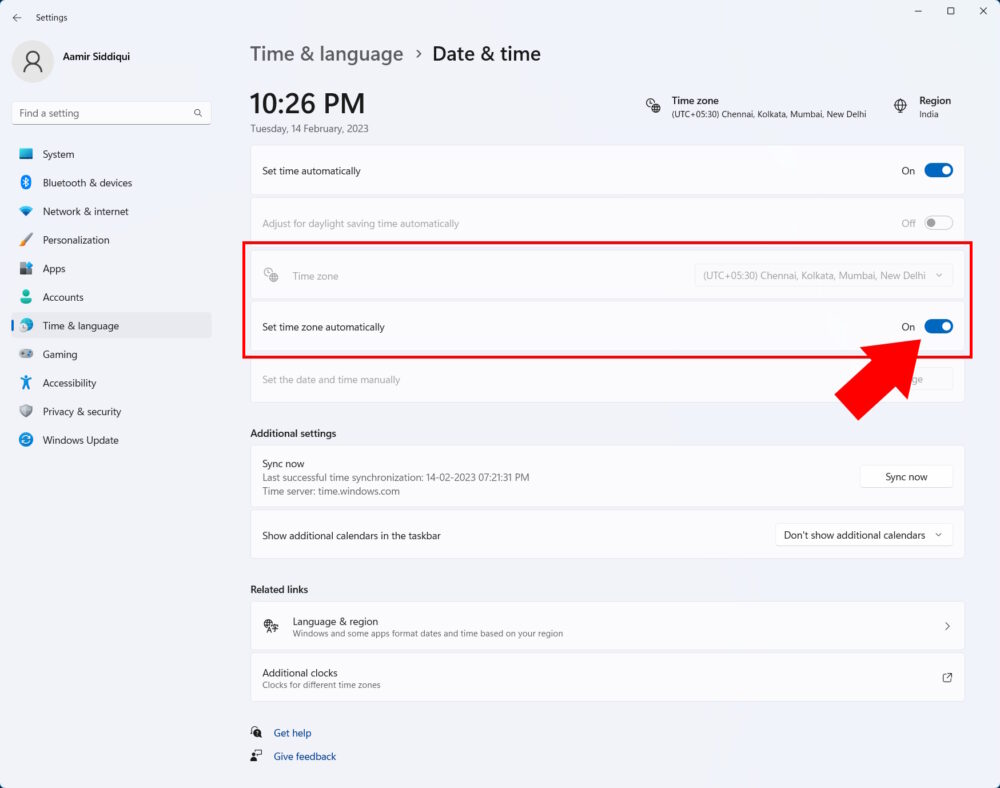Click the Accounts person icon
The image size is (1000, 788).
click(26, 297)
